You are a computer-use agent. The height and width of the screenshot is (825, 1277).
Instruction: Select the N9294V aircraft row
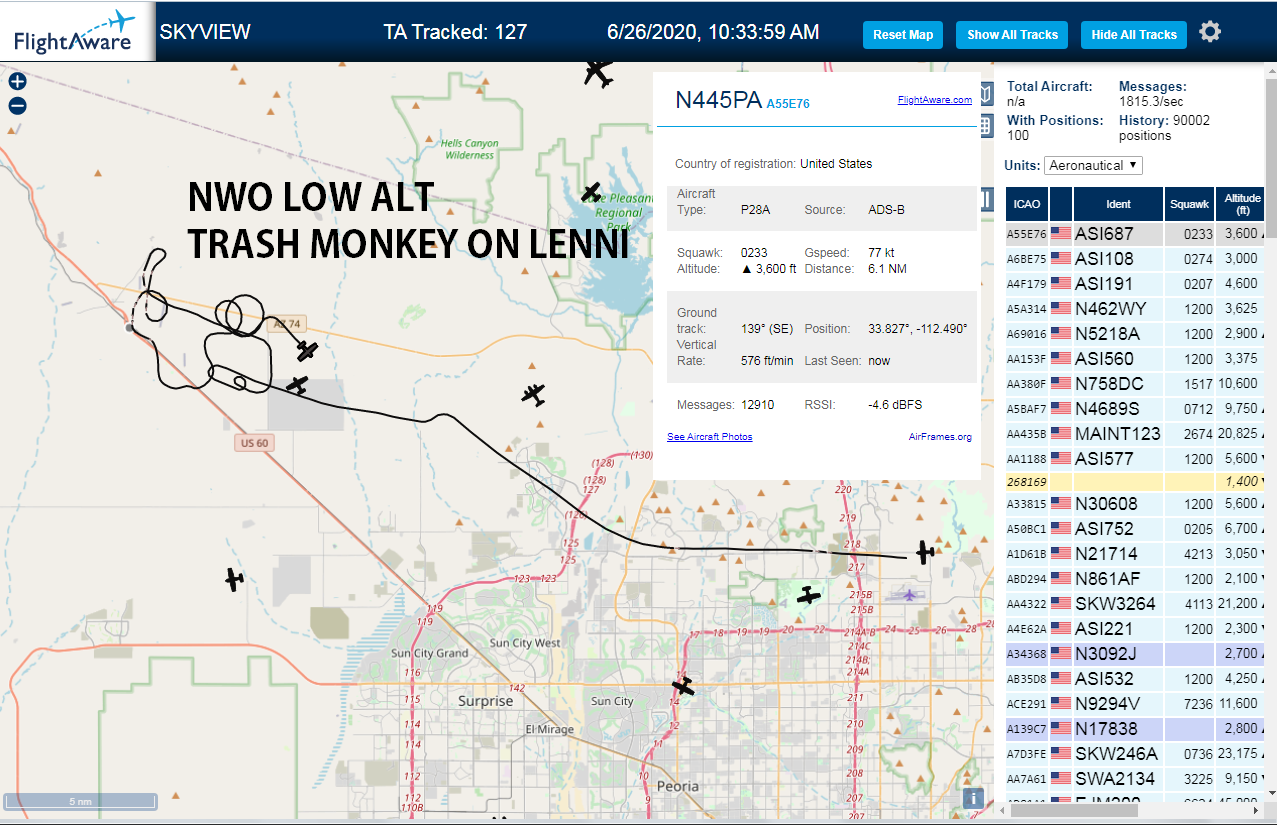(x=1135, y=704)
